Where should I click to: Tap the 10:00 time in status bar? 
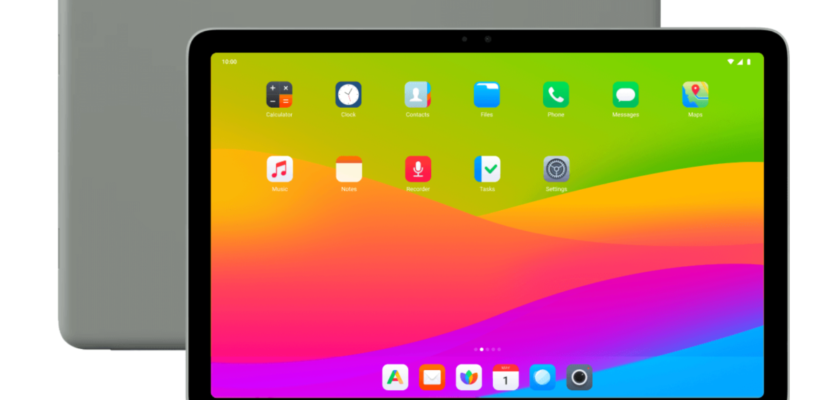tap(229, 62)
